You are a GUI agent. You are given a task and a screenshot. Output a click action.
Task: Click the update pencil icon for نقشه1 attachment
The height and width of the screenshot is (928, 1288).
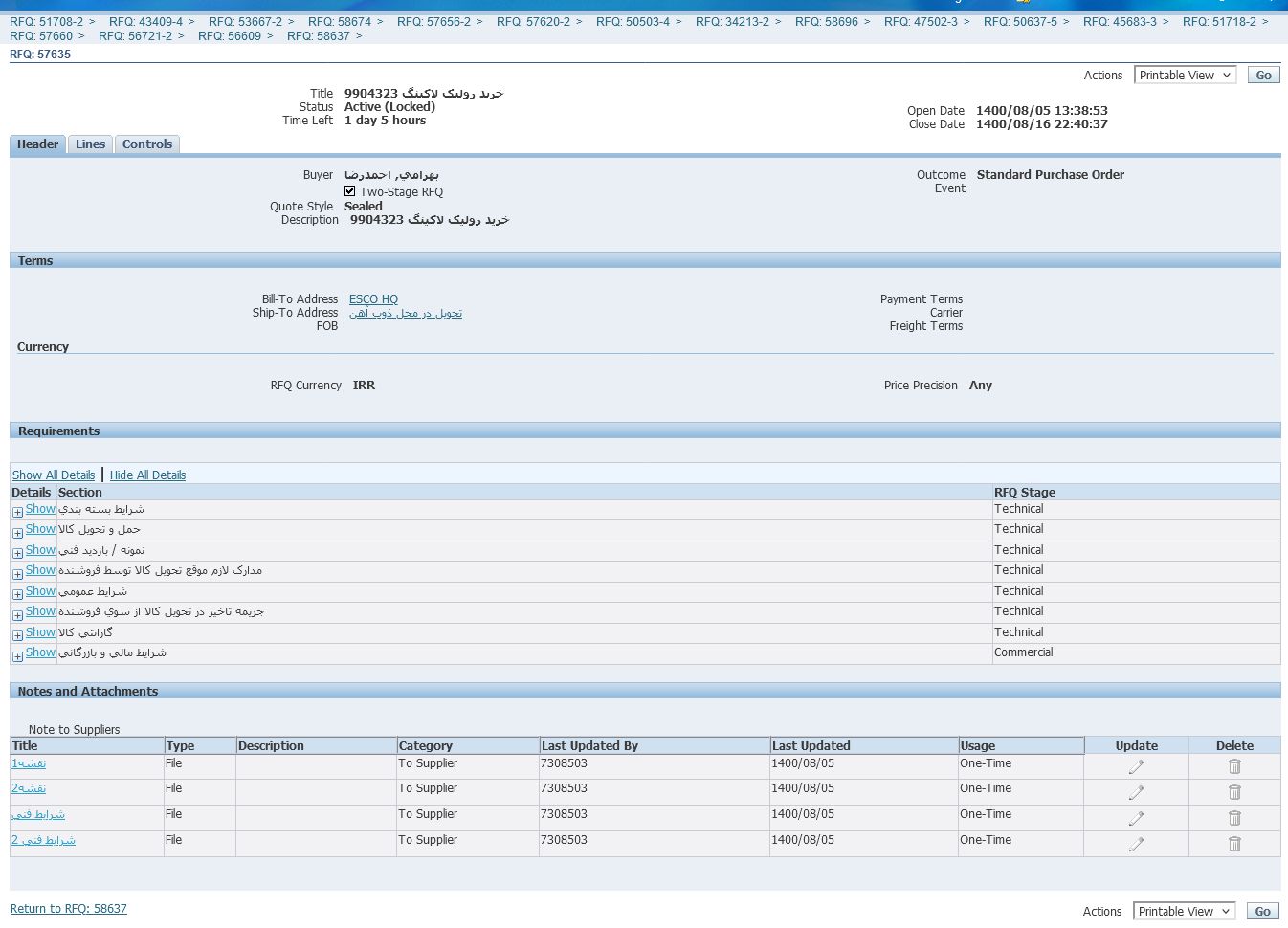pos(1136,766)
